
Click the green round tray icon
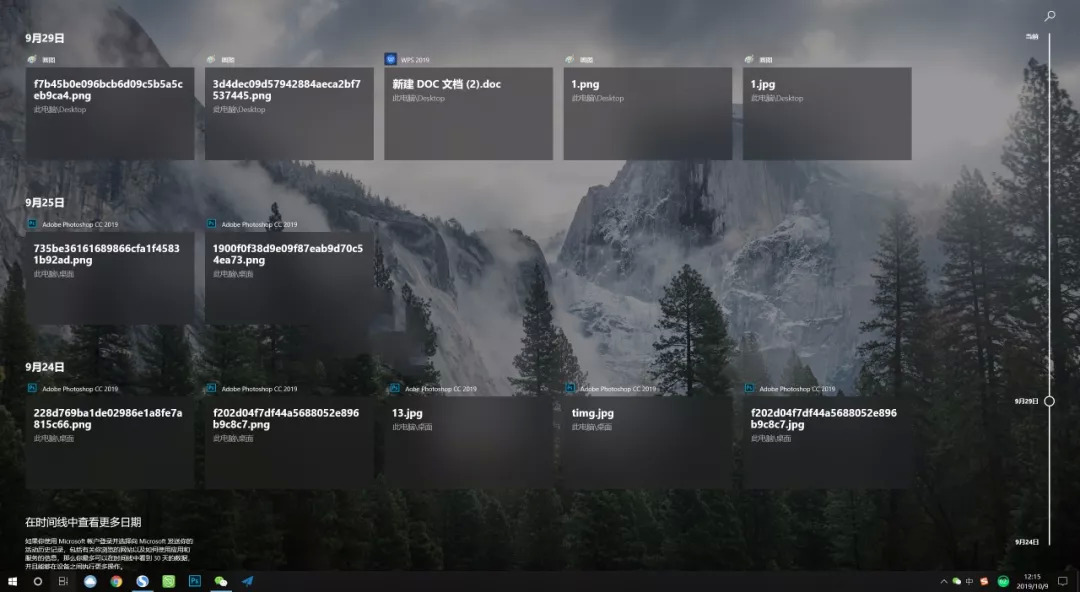point(1004,582)
